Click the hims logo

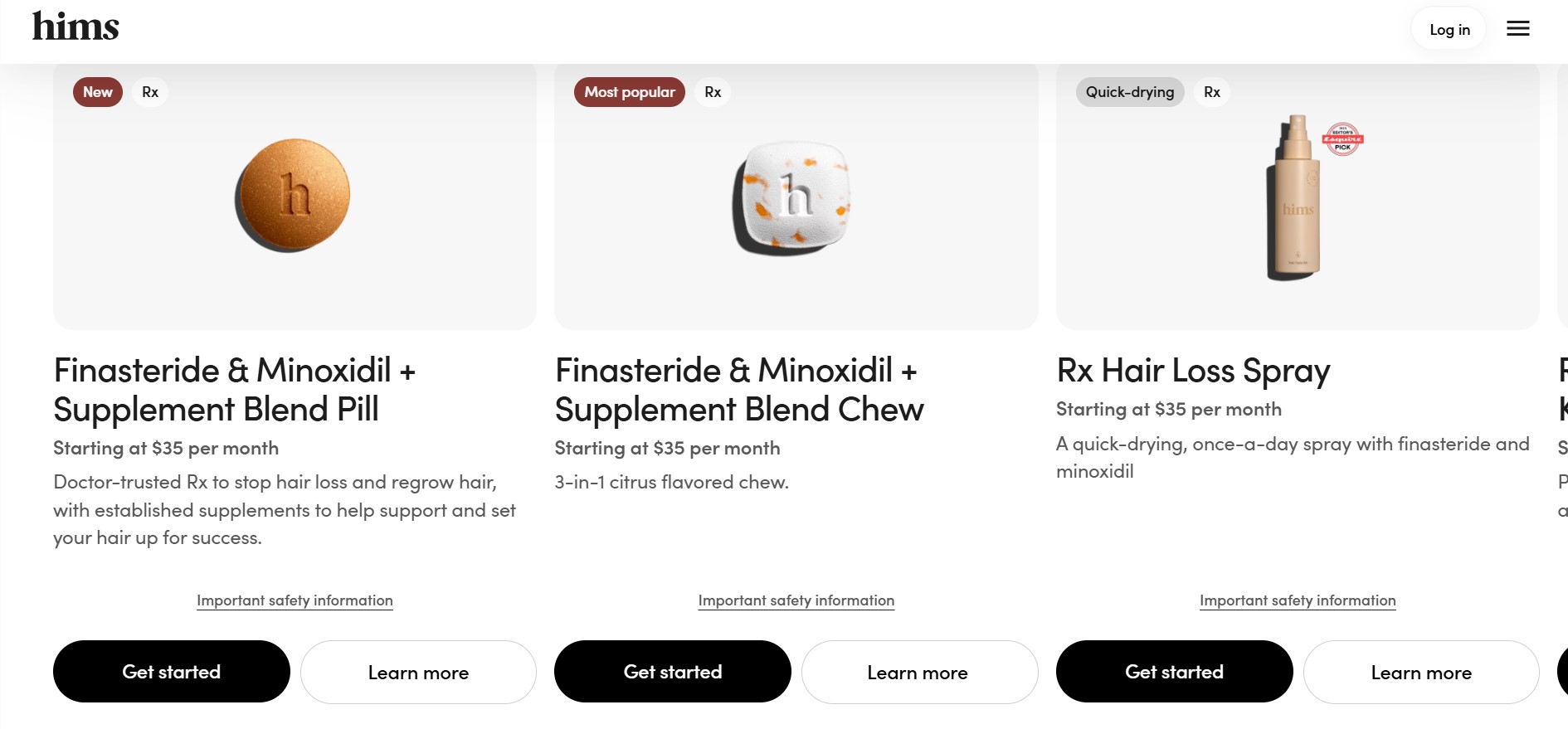(75, 27)
